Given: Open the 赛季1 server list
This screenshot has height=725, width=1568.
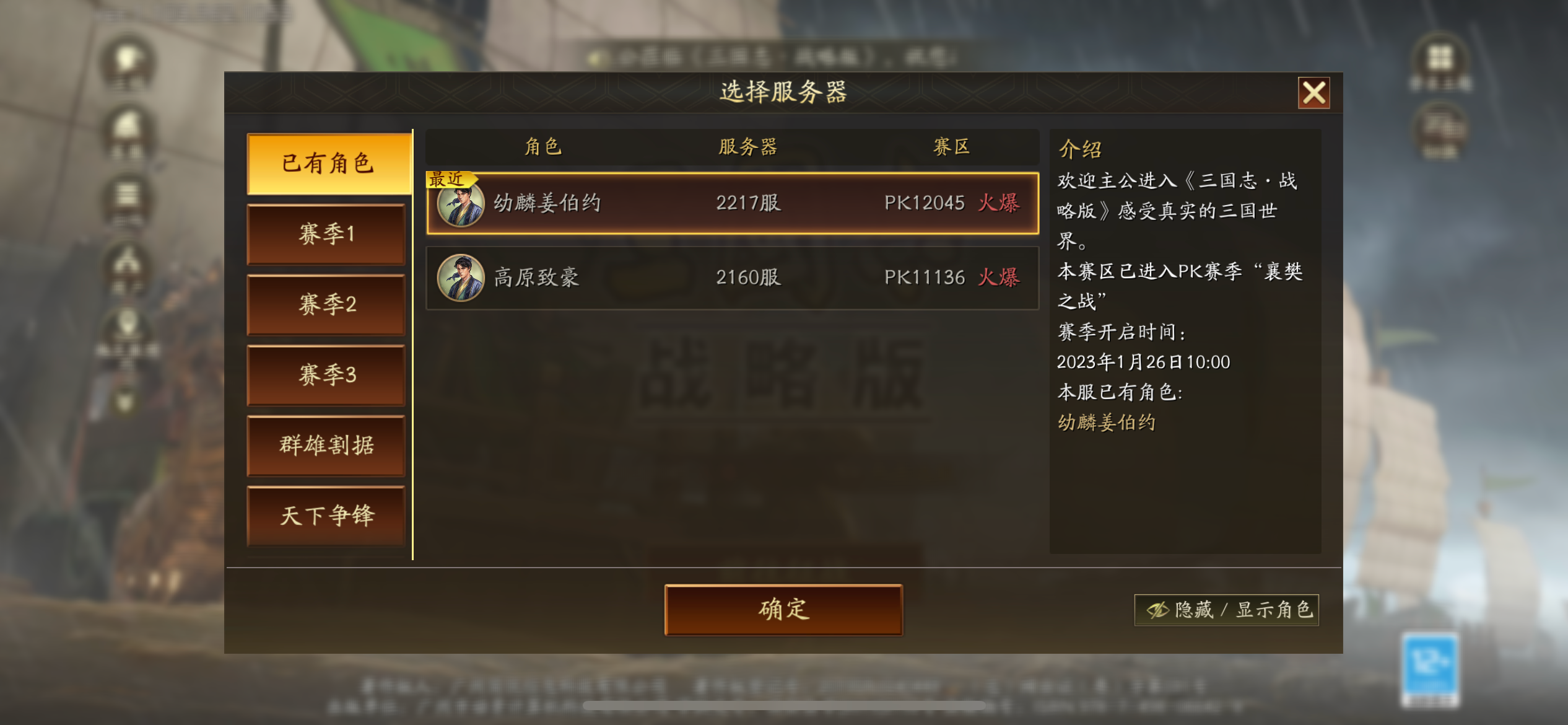Looking at the screenshot, I should (326, 234).
